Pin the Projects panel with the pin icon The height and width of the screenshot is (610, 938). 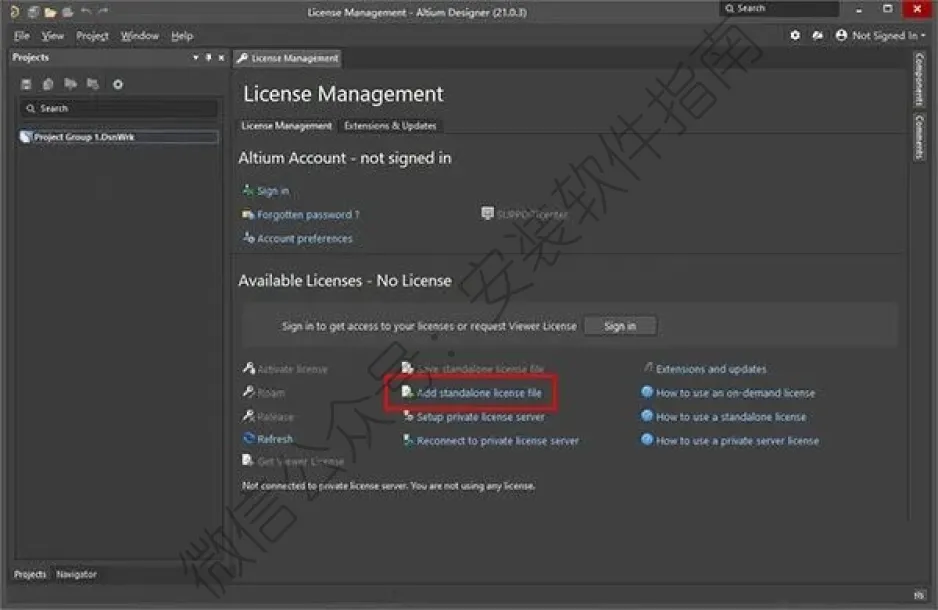[208, 57]
